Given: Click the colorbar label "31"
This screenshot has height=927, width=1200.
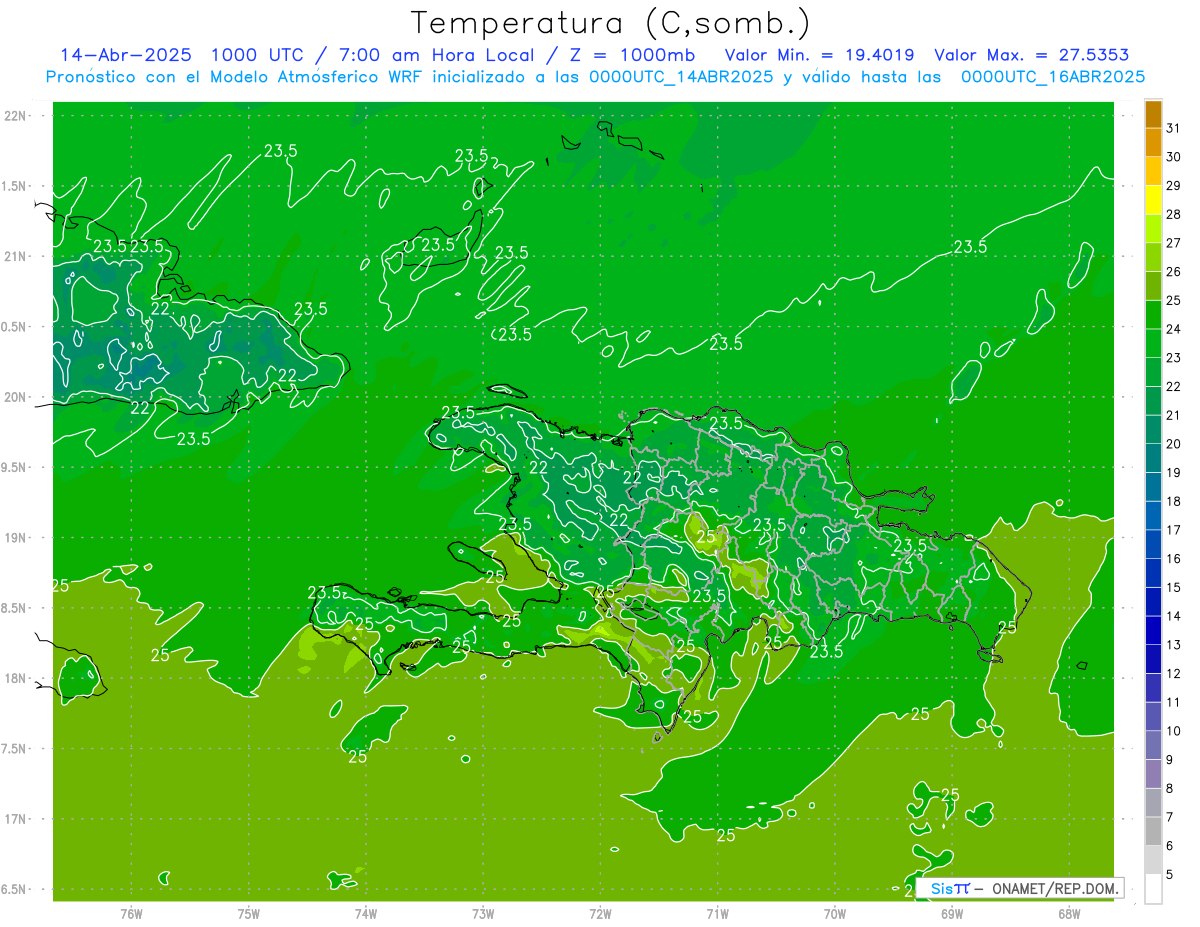Looking at the screenshot, I should (1174, 128).
